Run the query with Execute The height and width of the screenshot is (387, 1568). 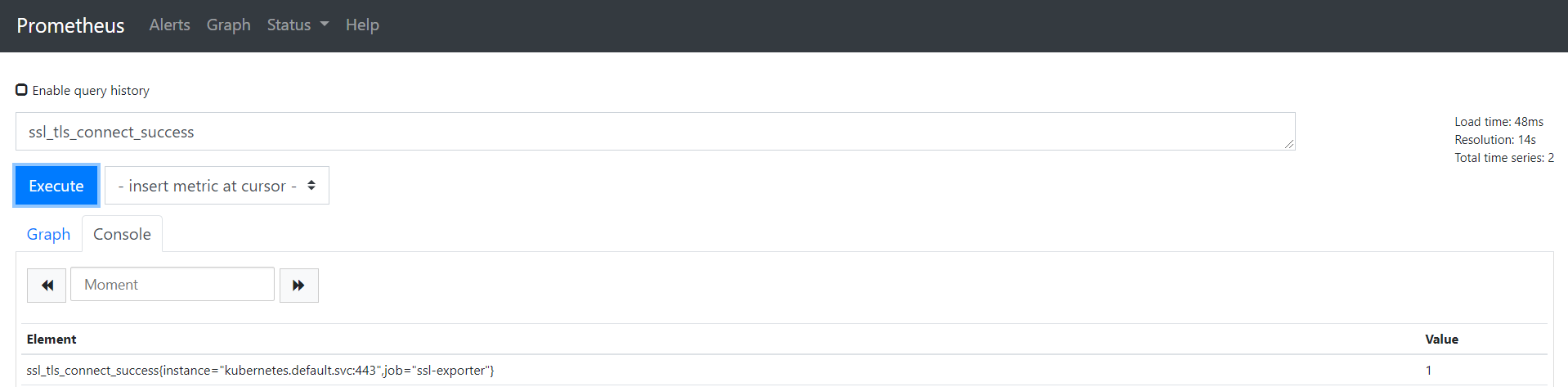tap(56, 186)
